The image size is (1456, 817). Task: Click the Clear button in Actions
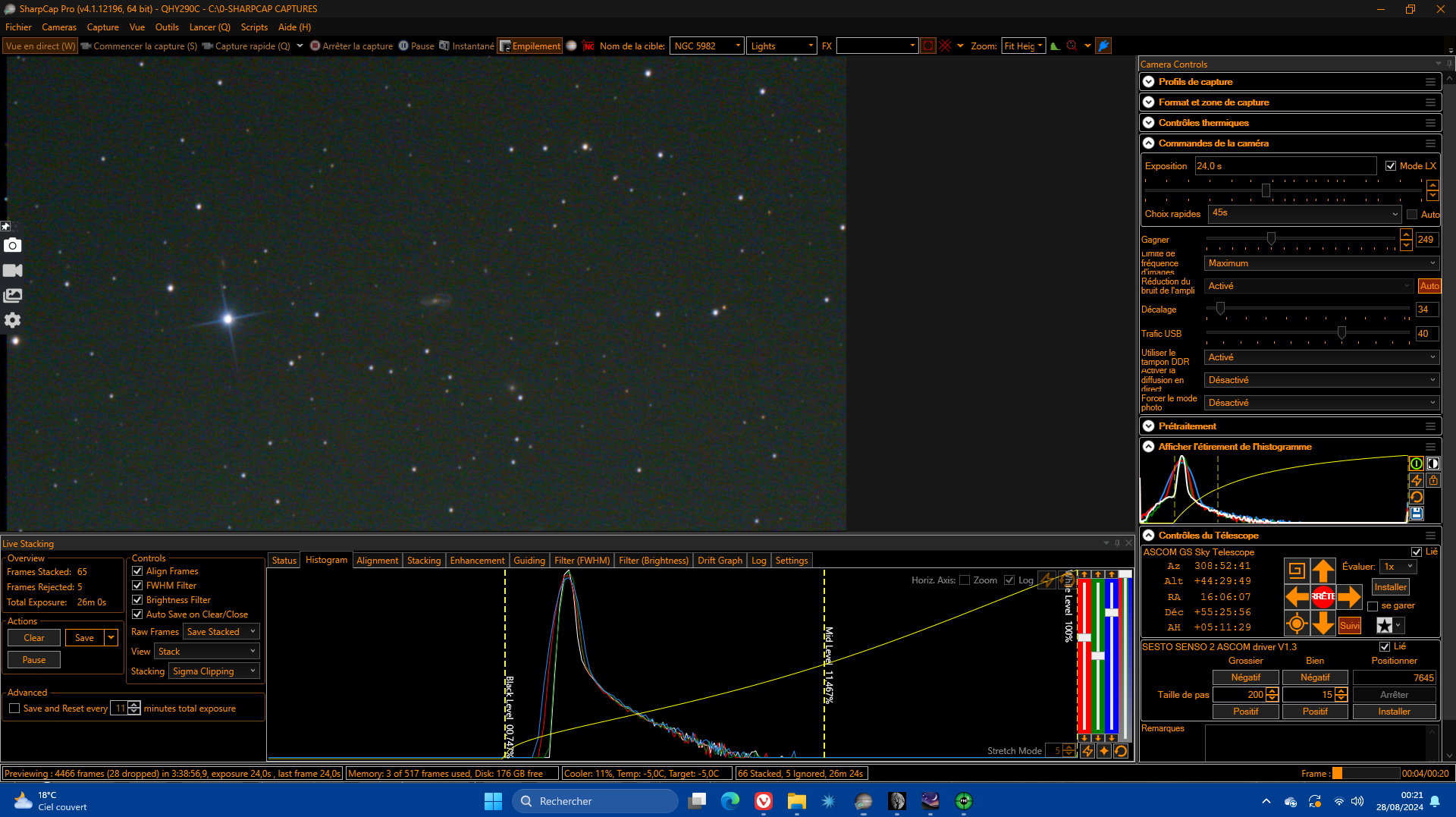pos(34,638)
